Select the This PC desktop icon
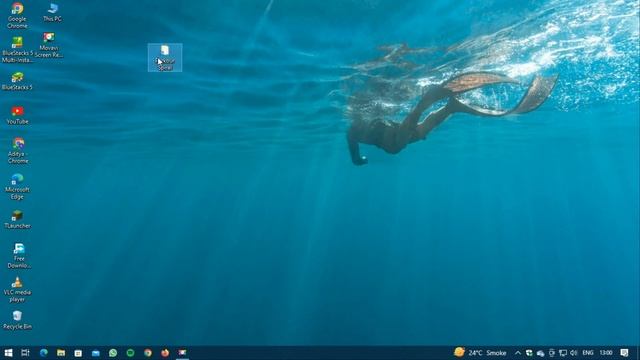The image size is (640, 360). [x=52, y=12]
